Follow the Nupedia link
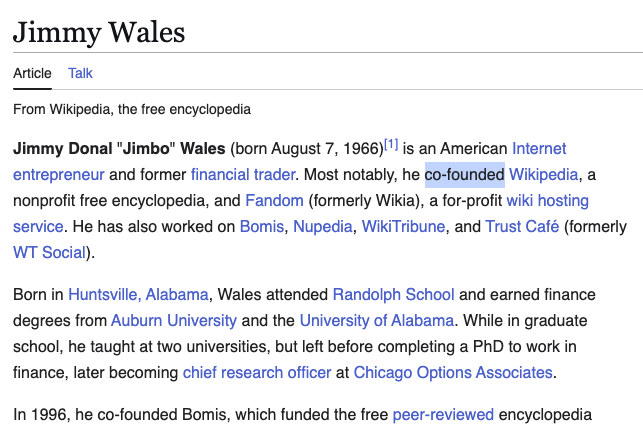Image resolution: width=643 pixels, height=433 pixels. 323,226
